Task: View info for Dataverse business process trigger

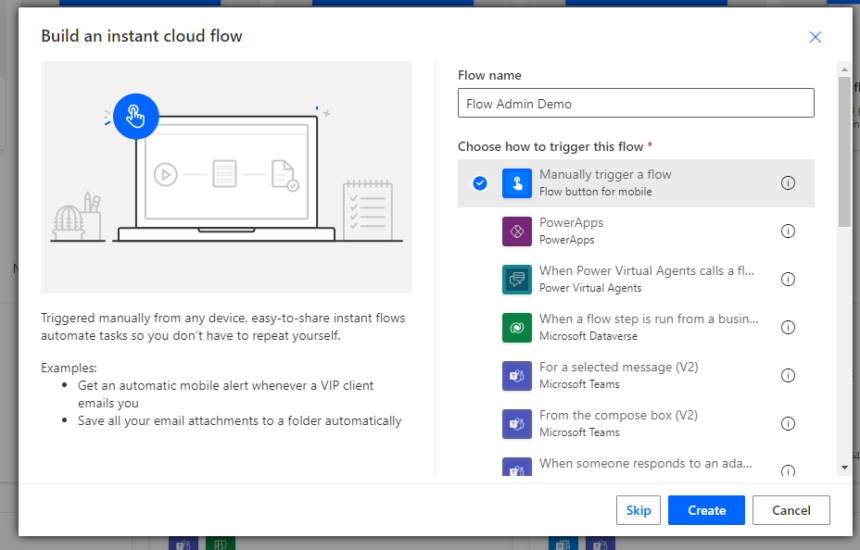Action: (788, 328)
